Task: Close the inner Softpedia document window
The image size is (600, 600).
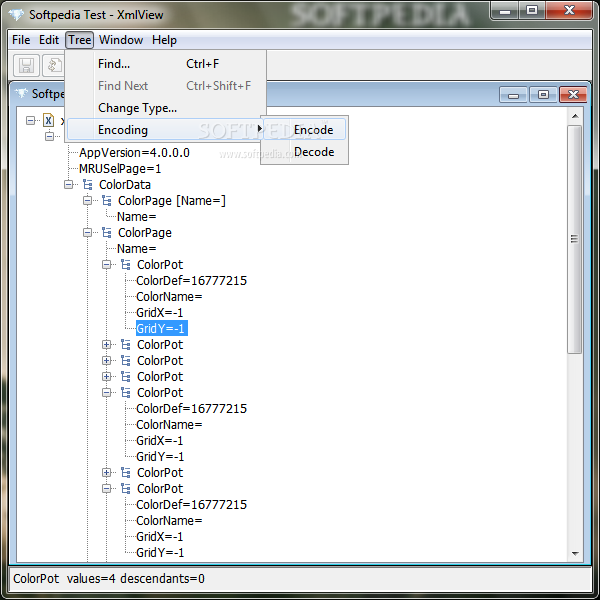Action: [573, 95]
